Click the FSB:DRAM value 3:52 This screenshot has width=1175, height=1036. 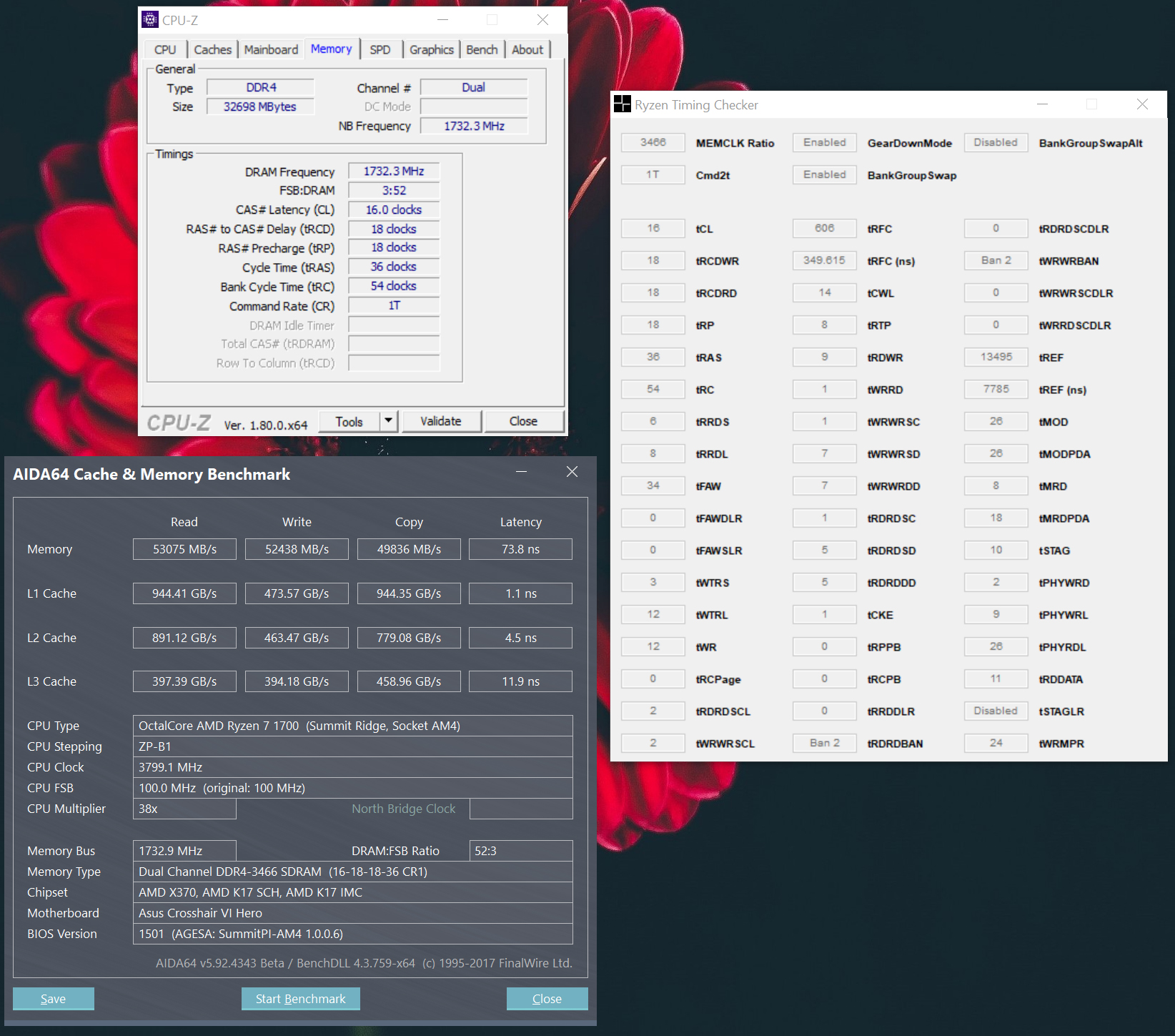click(x=394, y=190)
